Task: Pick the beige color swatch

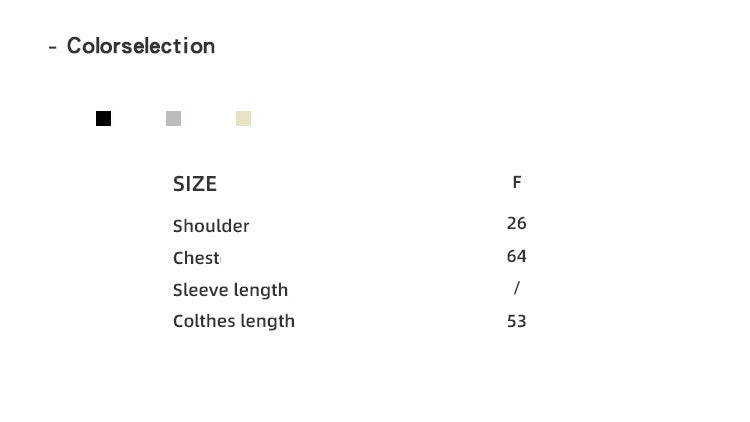Action: coord(243,119)
